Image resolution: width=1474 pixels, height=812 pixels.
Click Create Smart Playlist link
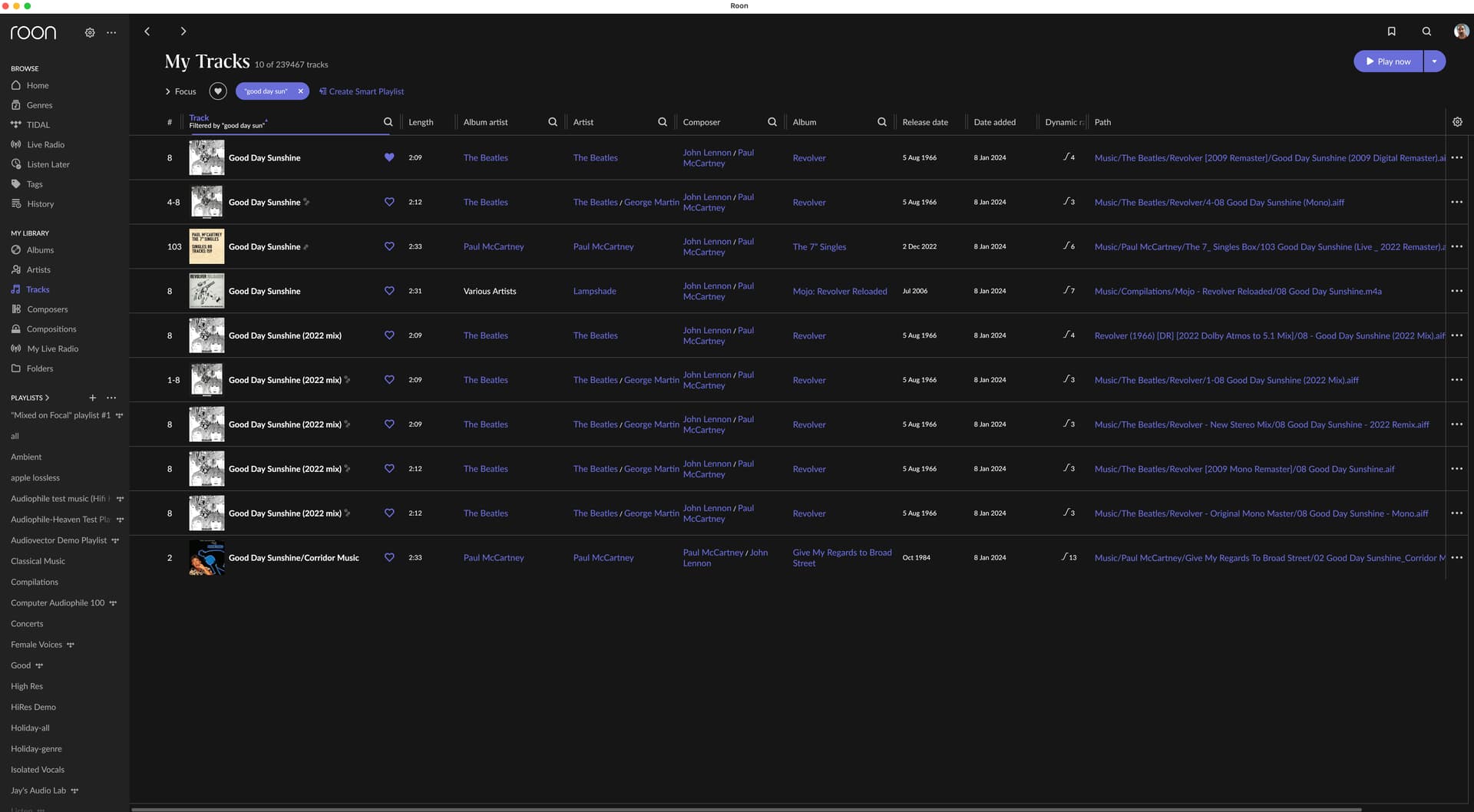362,91
